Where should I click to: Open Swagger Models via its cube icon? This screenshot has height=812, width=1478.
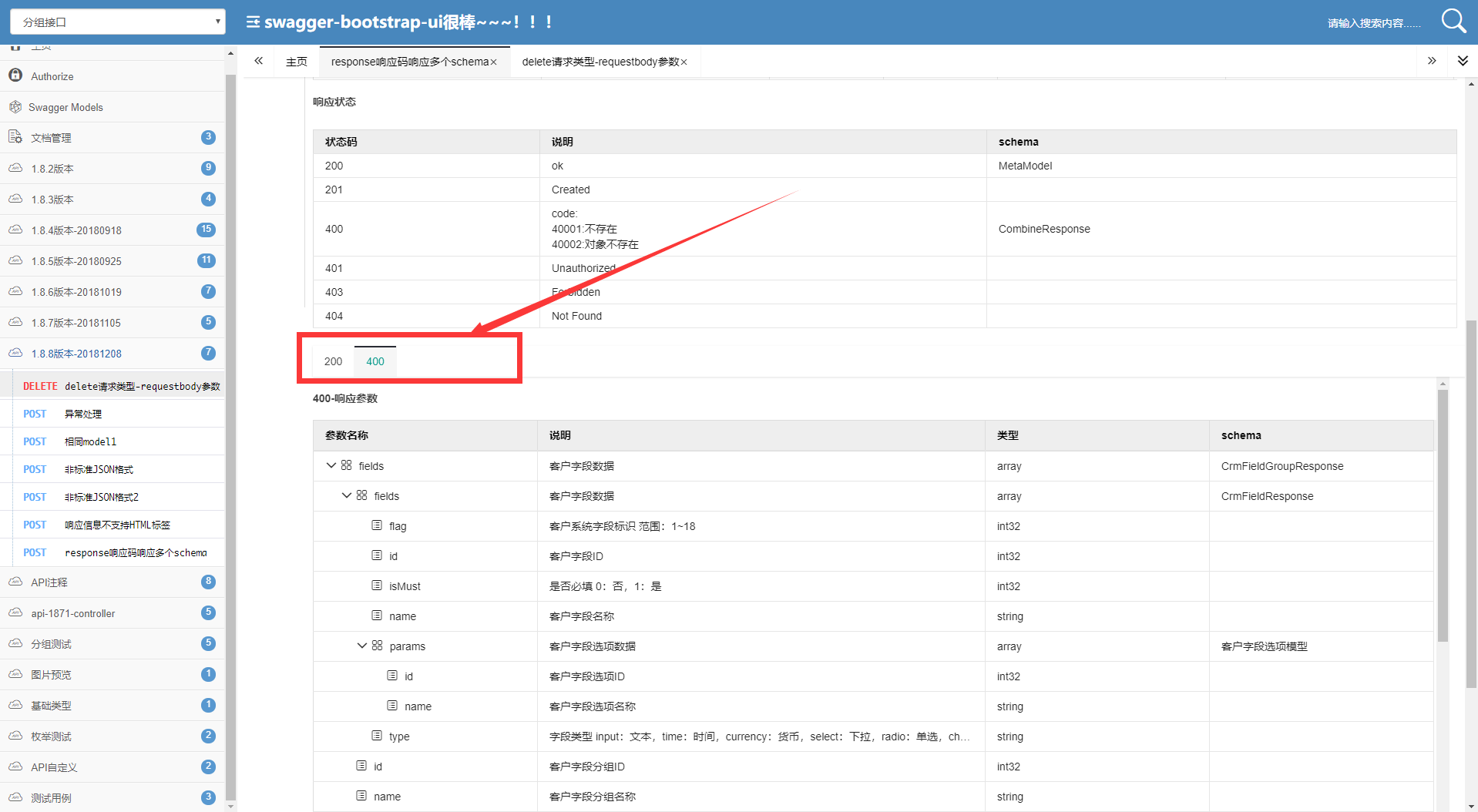tap(15, 106)
